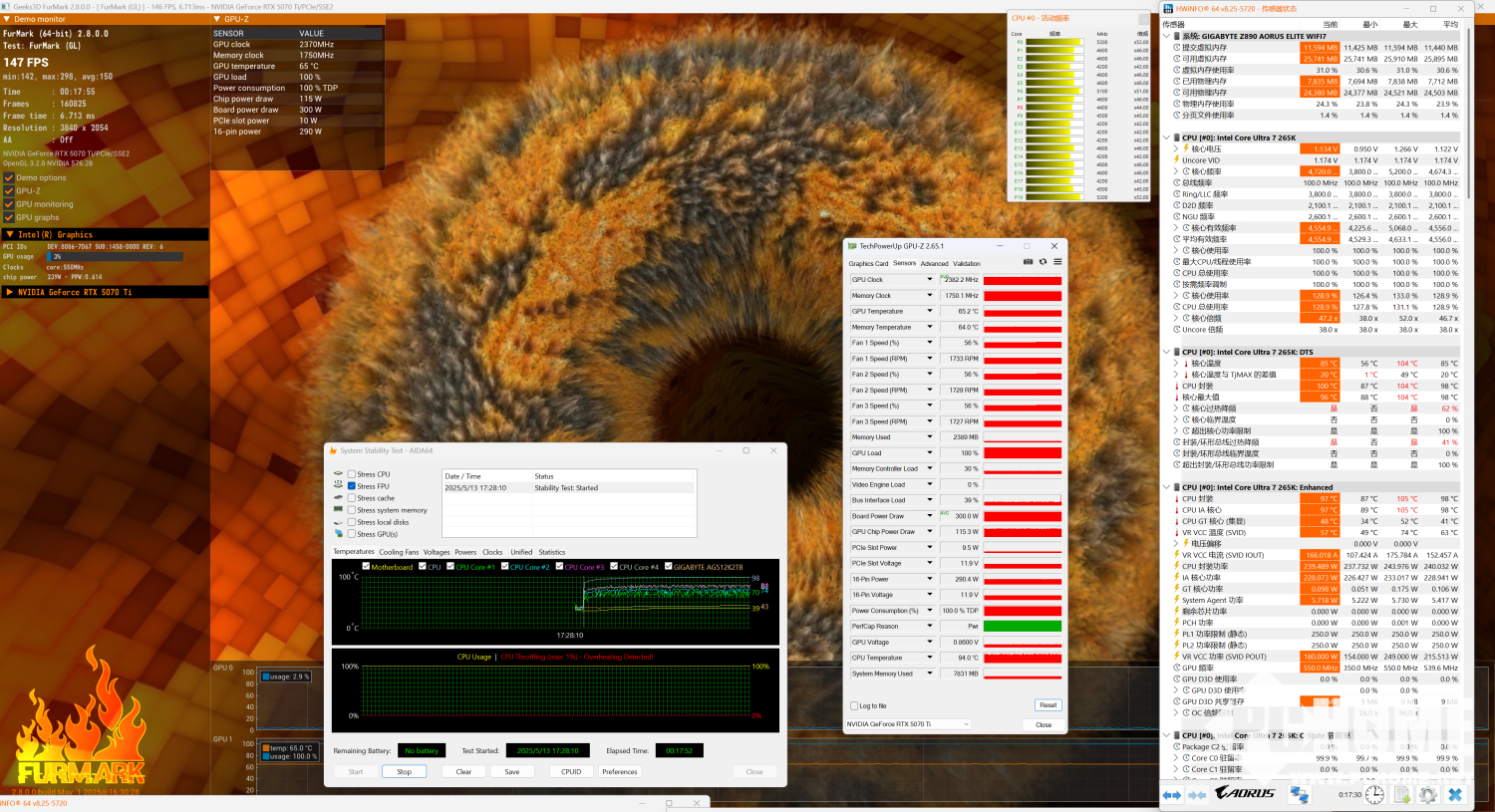Click the Memory Used value field in GPU-Z

961,437
